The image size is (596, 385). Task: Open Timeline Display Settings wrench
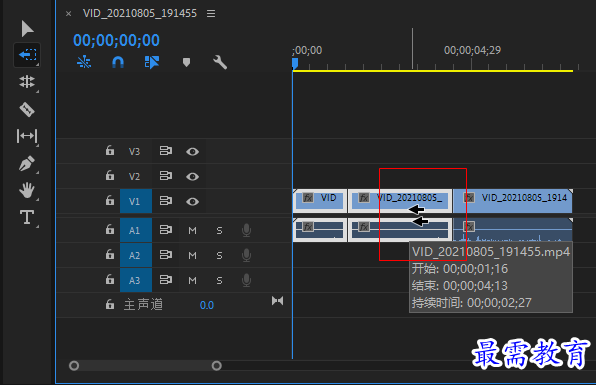point(220,62)
